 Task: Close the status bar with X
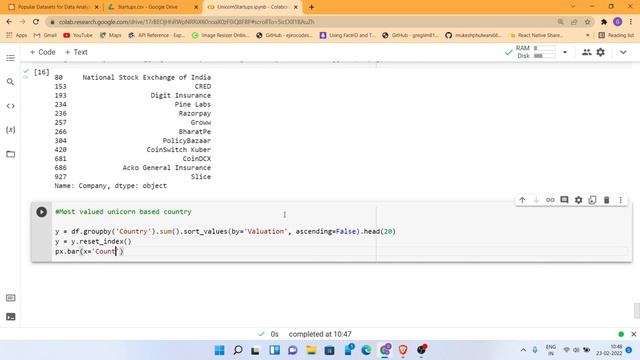tap(633, 334)
